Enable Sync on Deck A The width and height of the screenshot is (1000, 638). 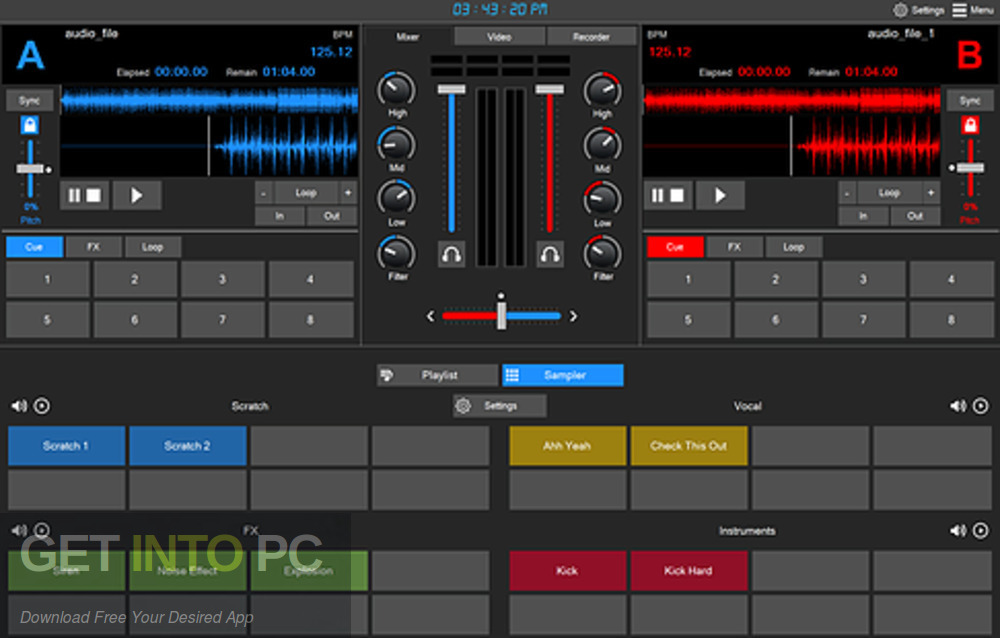click(x=29, y=100)
